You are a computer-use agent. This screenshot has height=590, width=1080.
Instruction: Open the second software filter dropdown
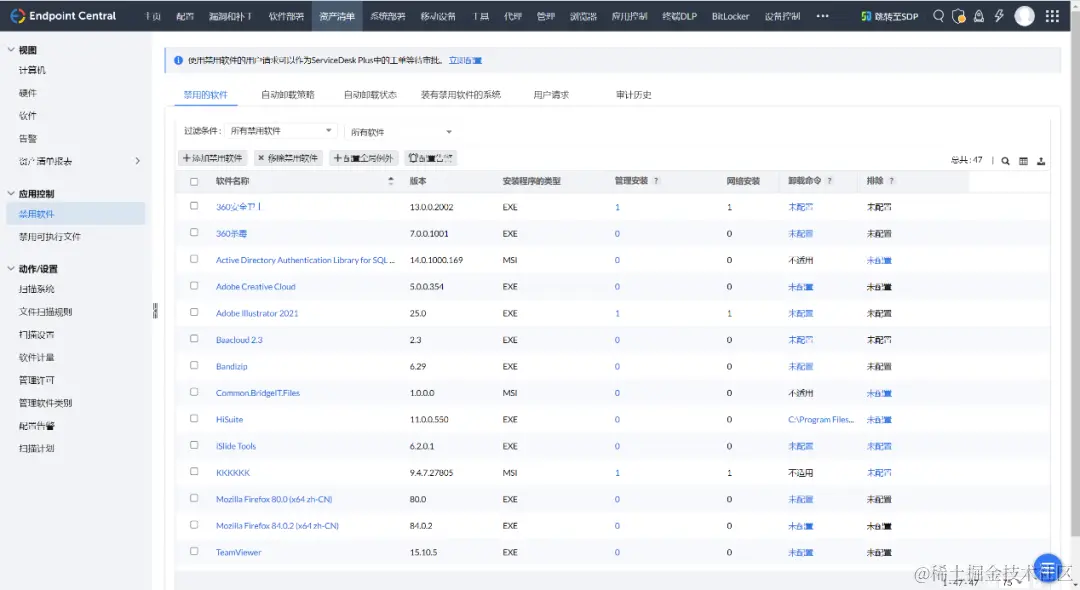[401, 131]
